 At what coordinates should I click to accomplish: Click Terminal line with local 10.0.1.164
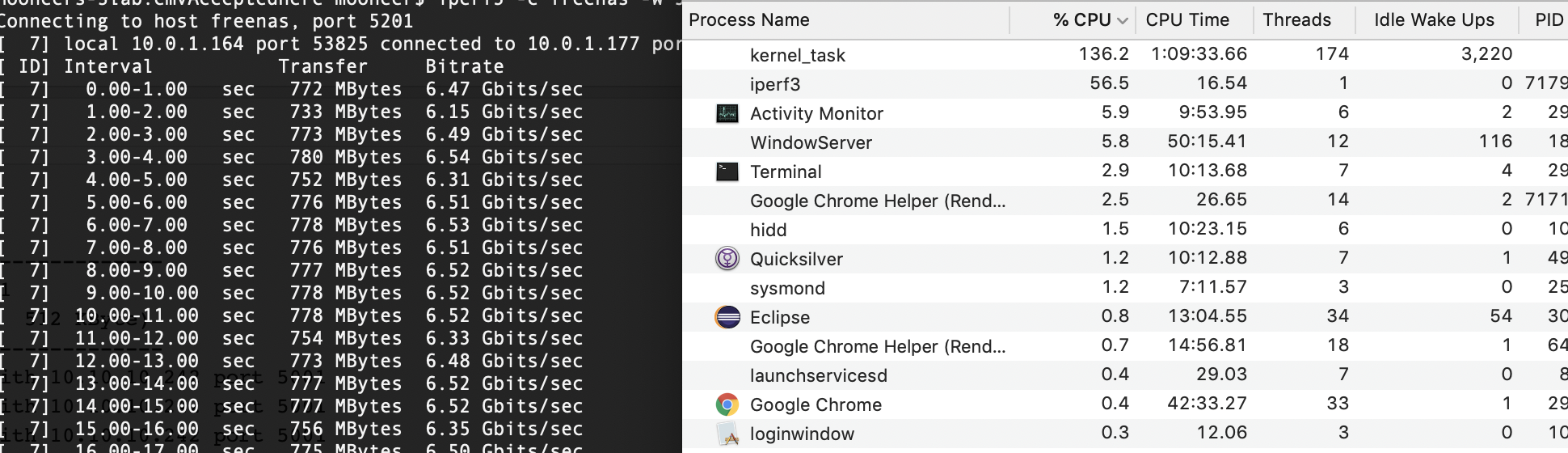coord(340,44)
